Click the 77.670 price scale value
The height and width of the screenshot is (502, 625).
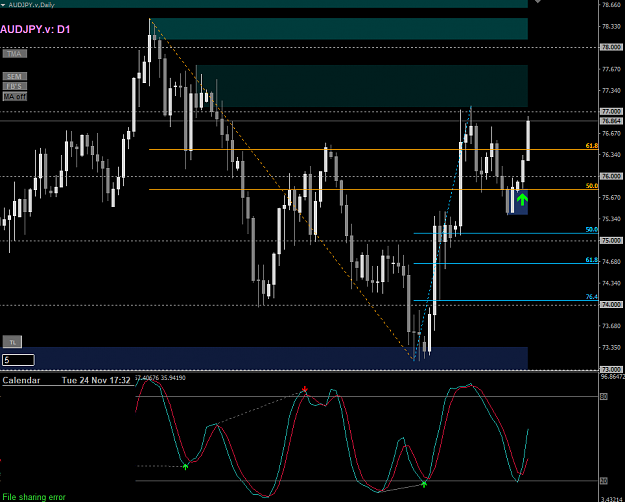click(611, 69)
